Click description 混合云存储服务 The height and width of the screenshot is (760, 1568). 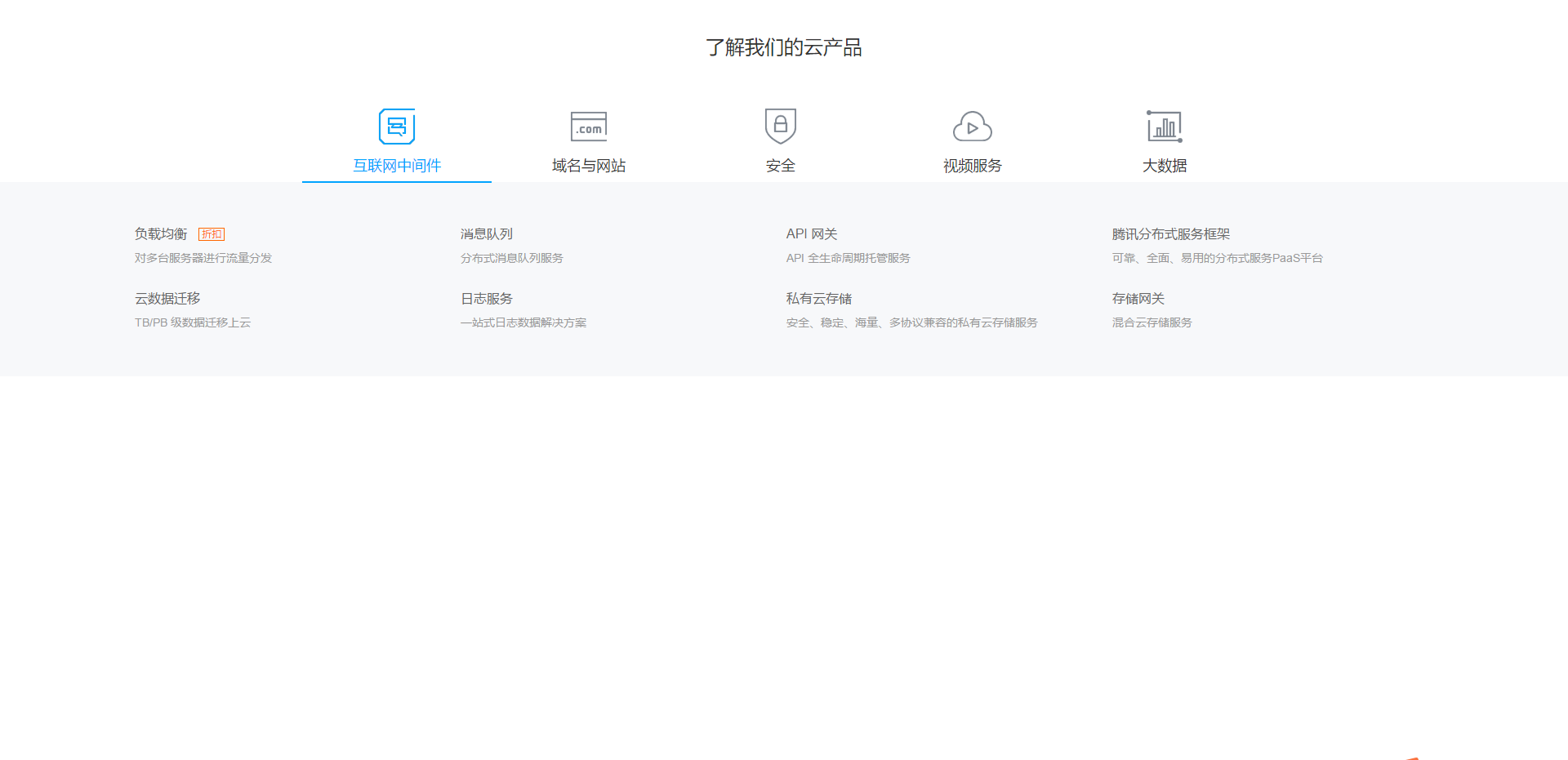click(x=1152, y=322)
